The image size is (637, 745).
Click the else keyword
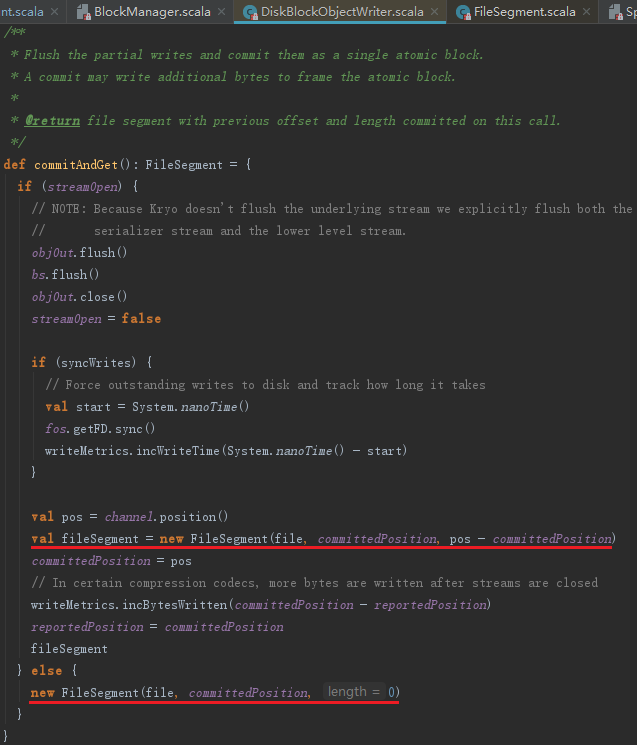pos(47,671)
